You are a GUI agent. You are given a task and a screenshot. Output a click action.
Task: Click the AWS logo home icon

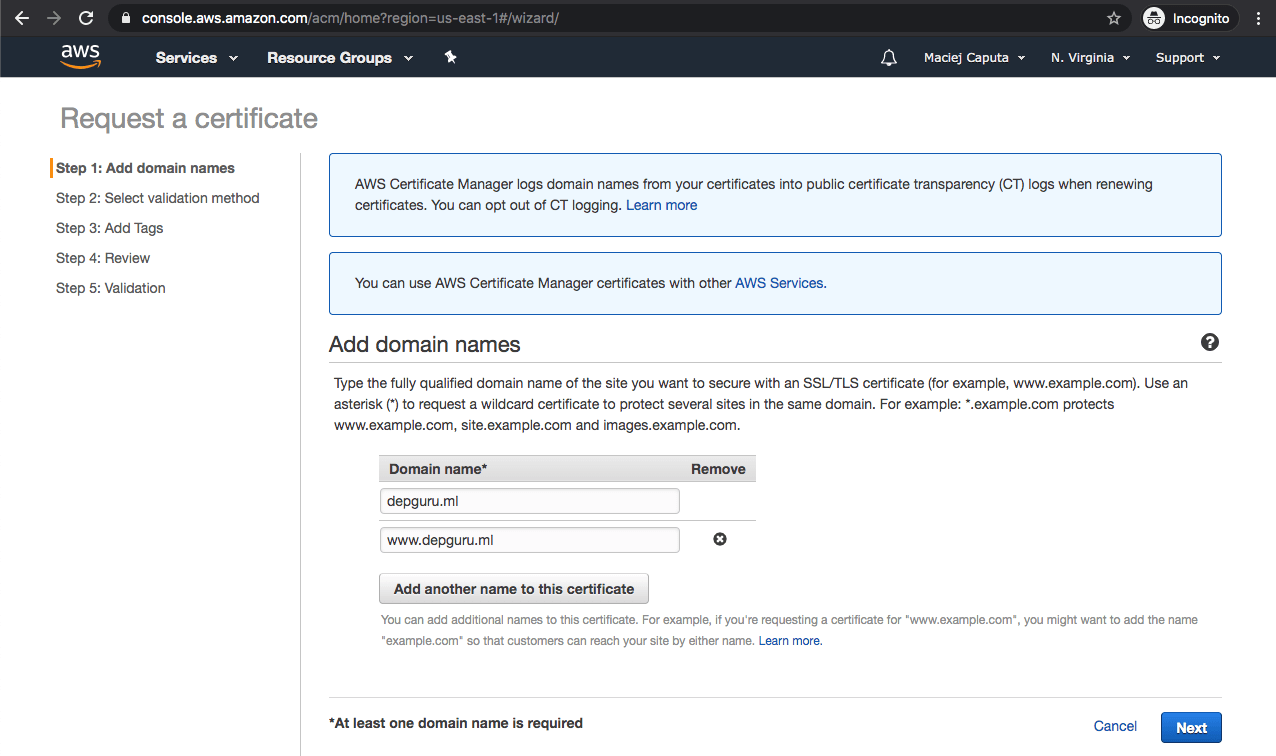(x=80, y=57)
